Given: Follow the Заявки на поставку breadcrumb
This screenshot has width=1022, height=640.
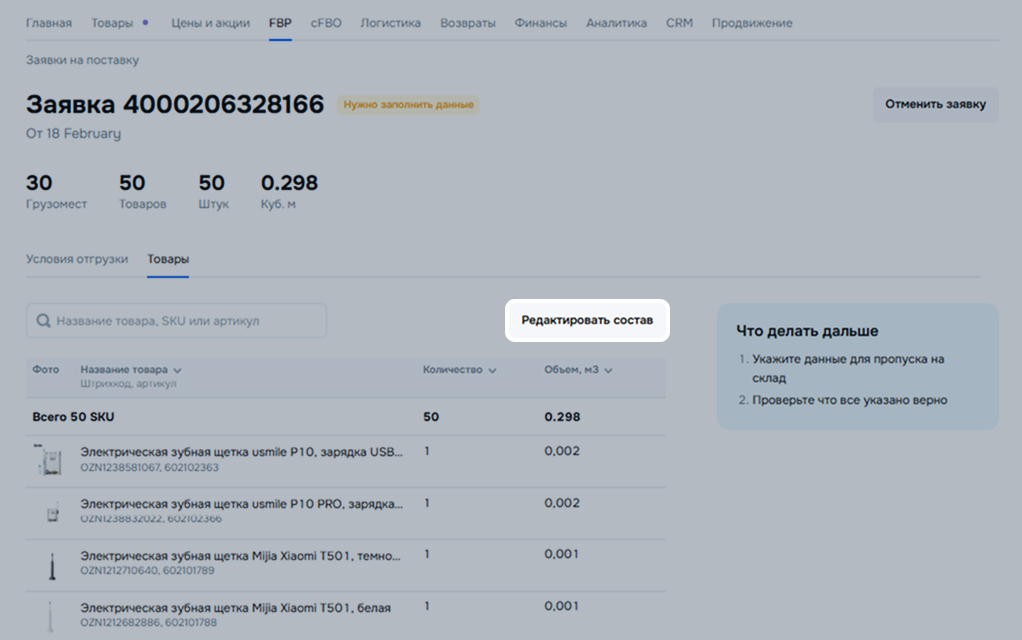Looking at the screenshot, I should click(x=82, y=60).
